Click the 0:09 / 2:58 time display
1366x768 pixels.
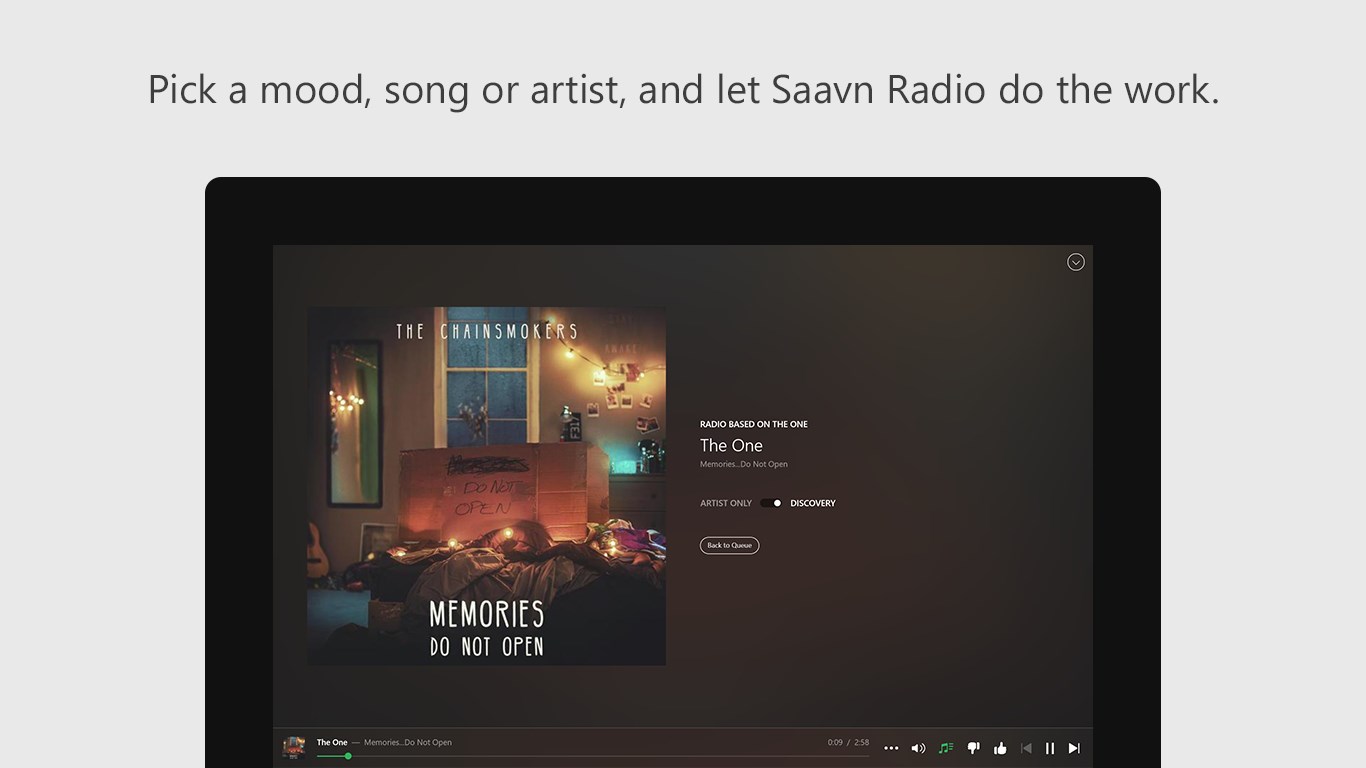[x=848, y=742]
